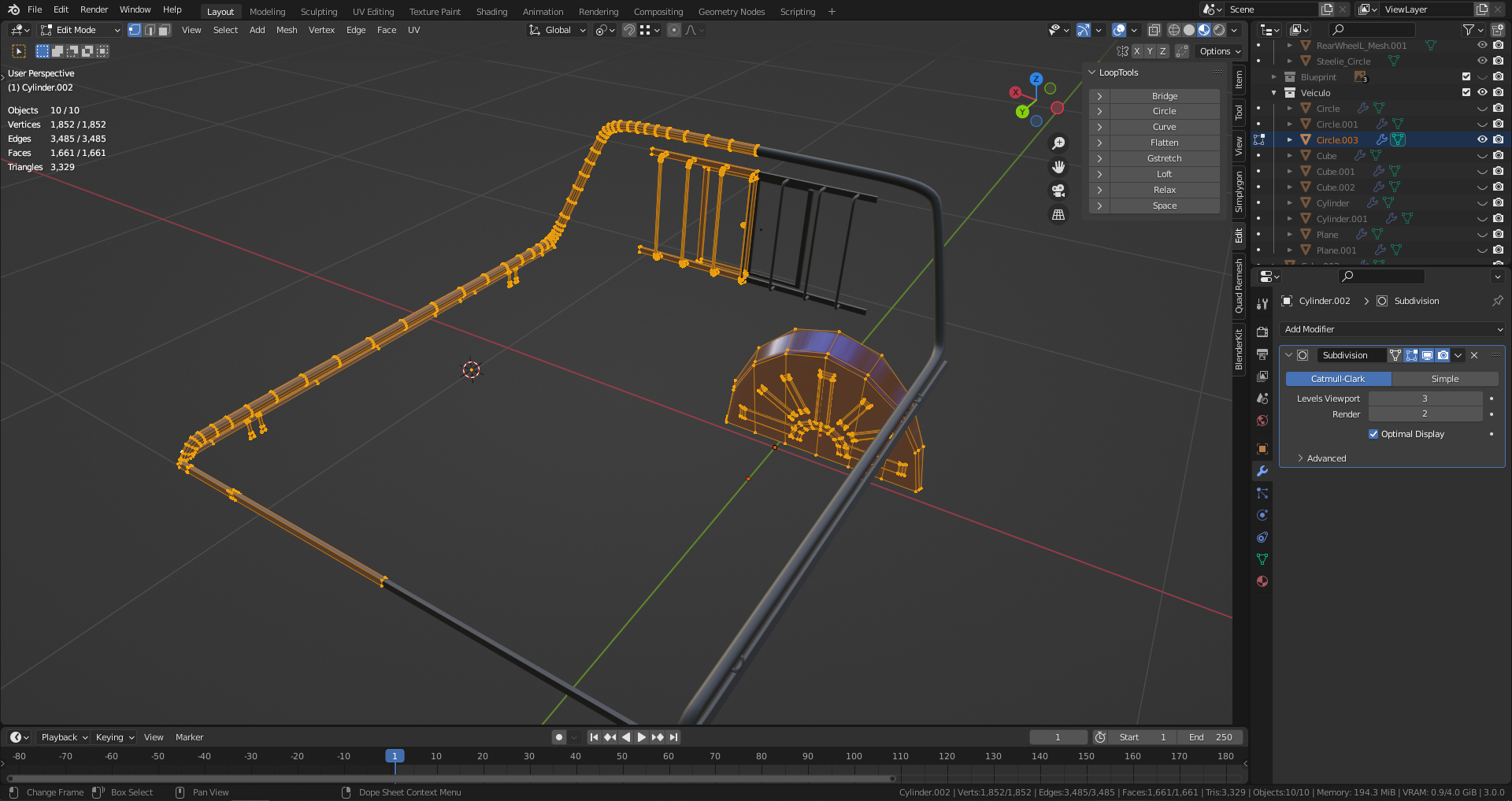Switch to the Sculpting workspace tab
The image size is (1512, 801).
point(319,12)
